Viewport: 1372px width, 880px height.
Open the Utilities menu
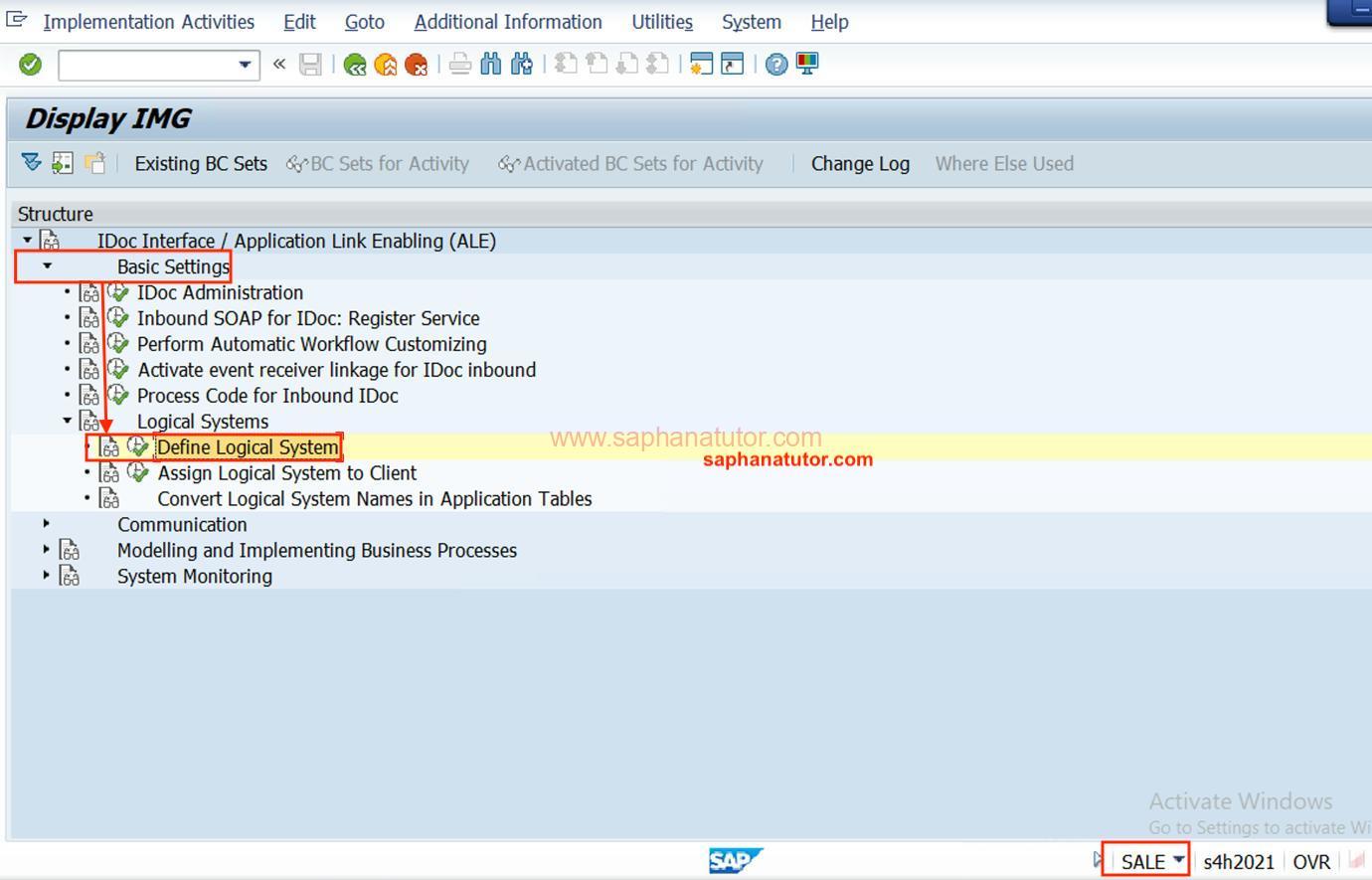point(662,22)
